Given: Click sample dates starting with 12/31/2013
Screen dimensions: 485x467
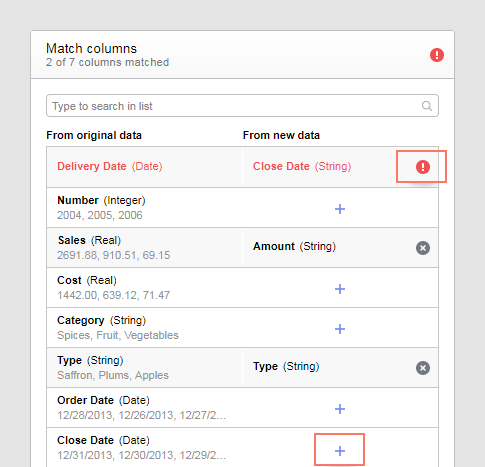Looking at the screenshot, I should (142, 455).
